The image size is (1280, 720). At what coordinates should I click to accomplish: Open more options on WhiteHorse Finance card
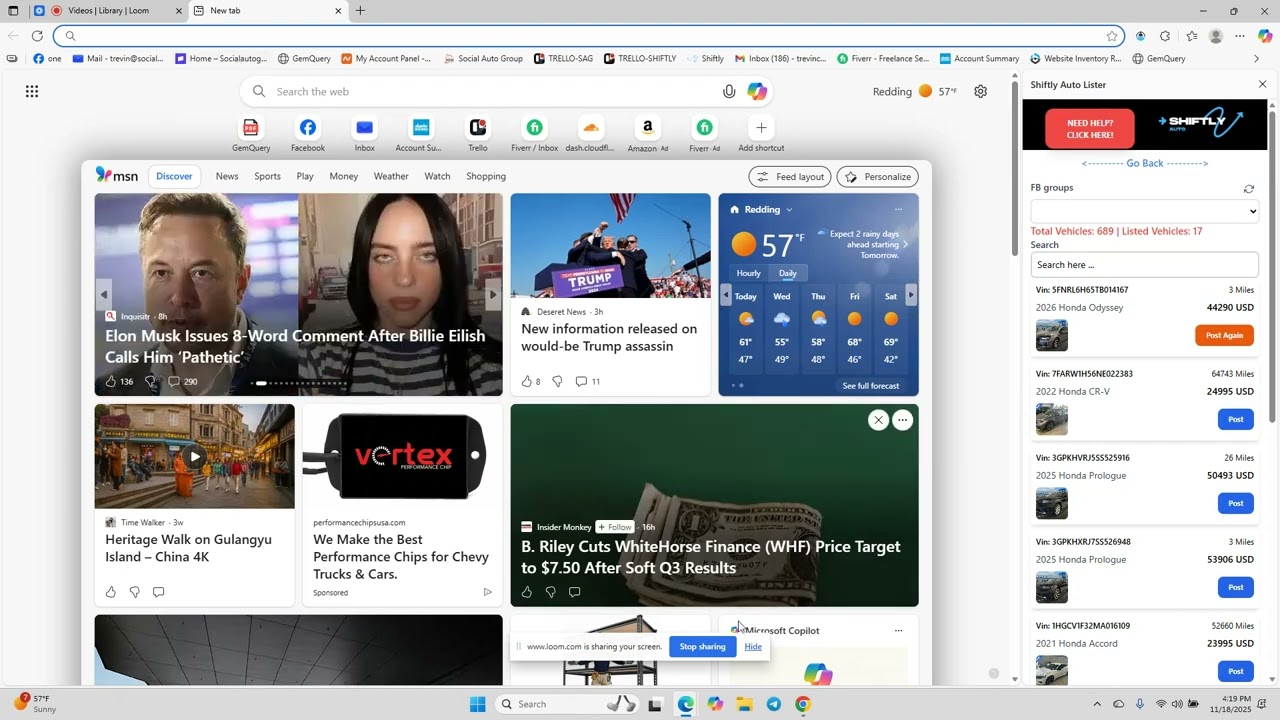(902, 420)
